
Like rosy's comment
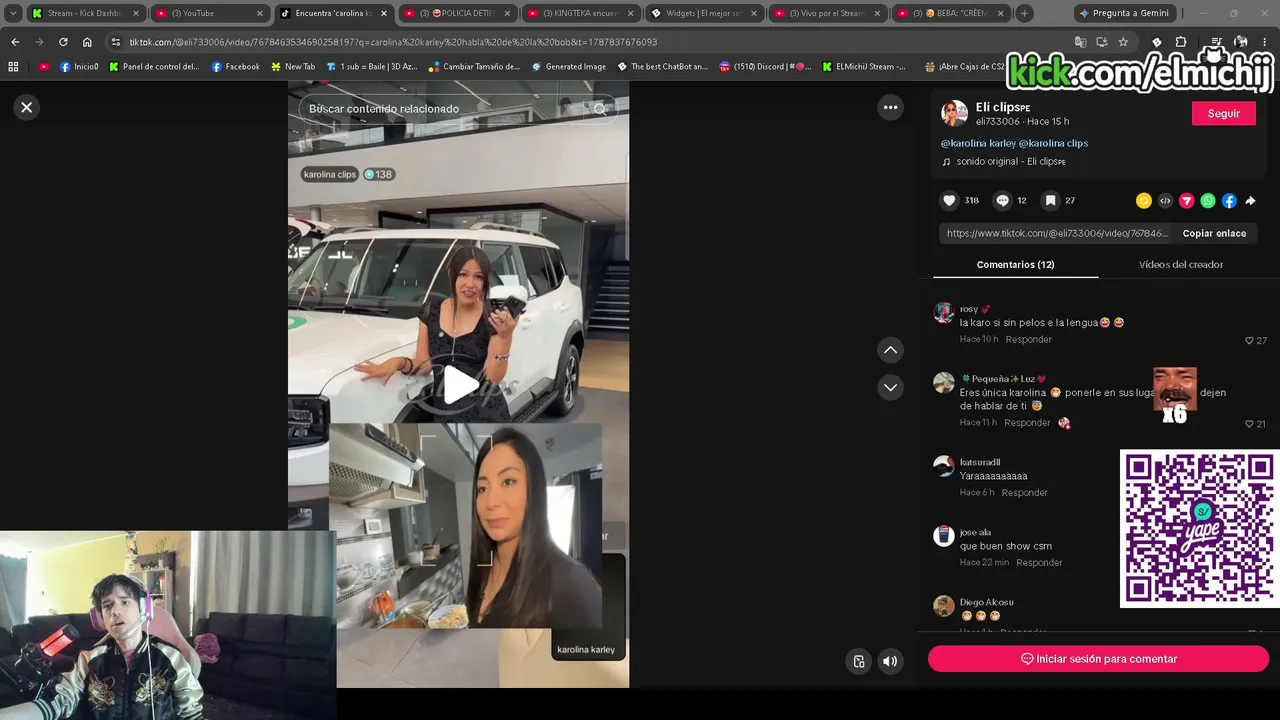1249,340
